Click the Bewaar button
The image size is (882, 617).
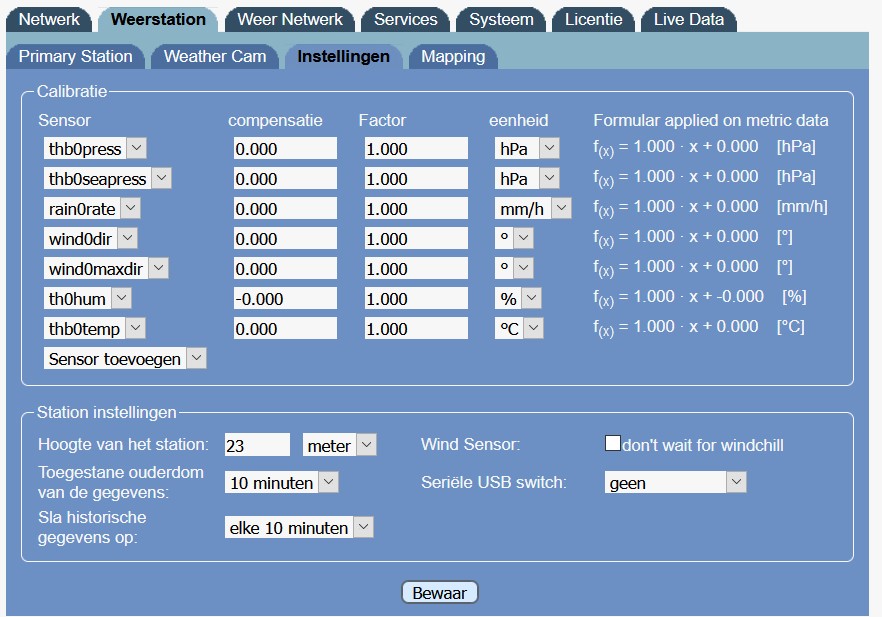pyautogui.click(x=440, y=593)
